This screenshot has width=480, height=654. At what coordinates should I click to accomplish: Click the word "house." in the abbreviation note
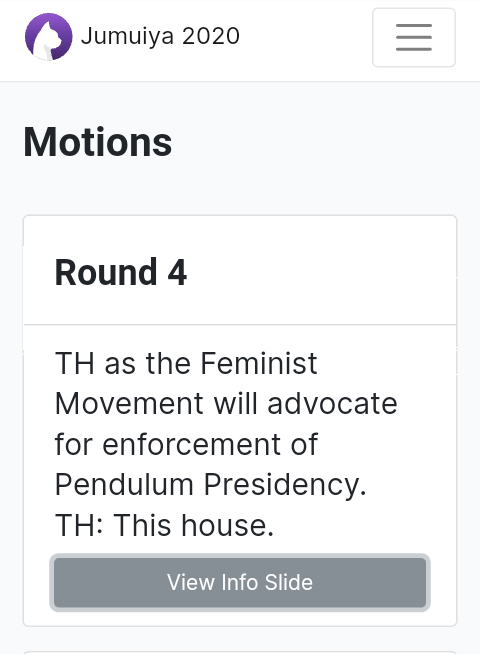click(228, 525)
